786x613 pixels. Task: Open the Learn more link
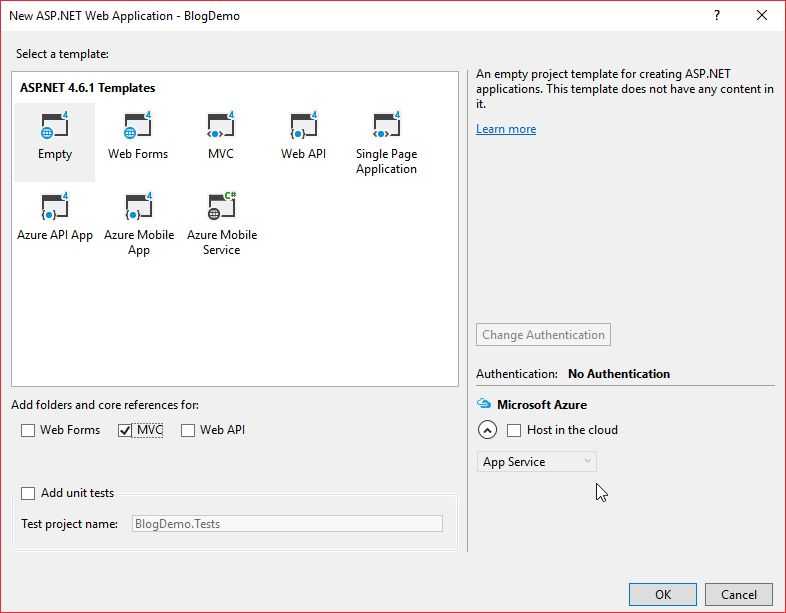505,129
